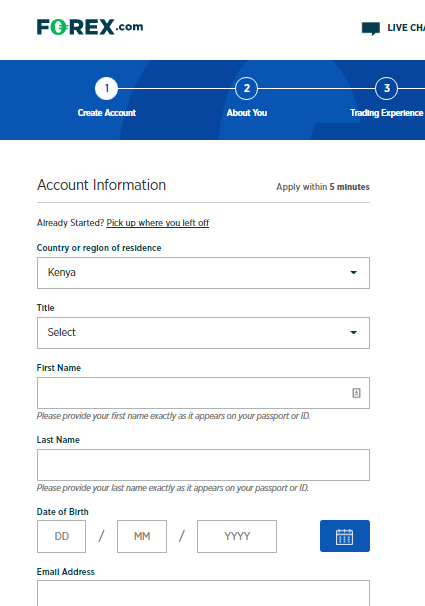
Task: Open the date picker calendar icon
Action: 345,536
